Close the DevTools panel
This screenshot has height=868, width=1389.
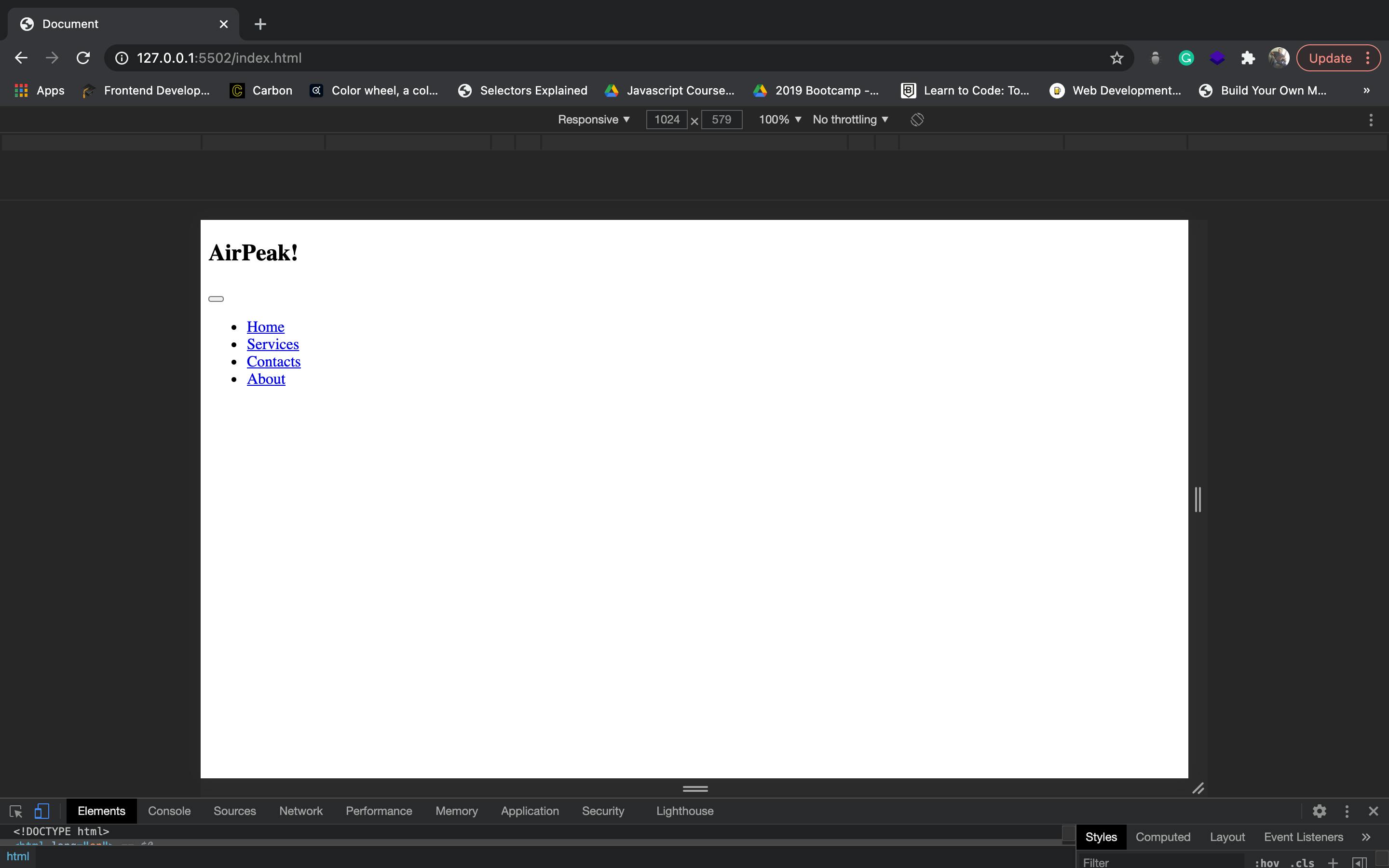pos(1374,811)
